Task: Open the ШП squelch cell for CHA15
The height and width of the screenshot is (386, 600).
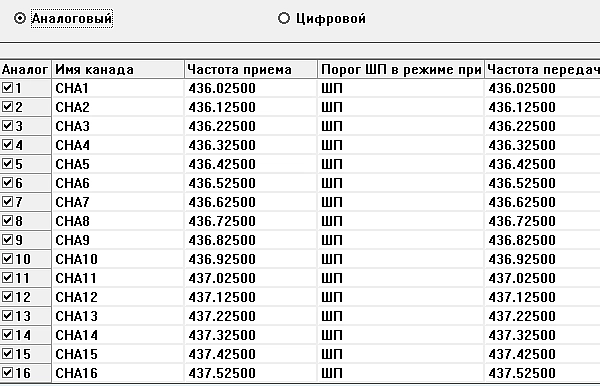Action: pos(401,354)
